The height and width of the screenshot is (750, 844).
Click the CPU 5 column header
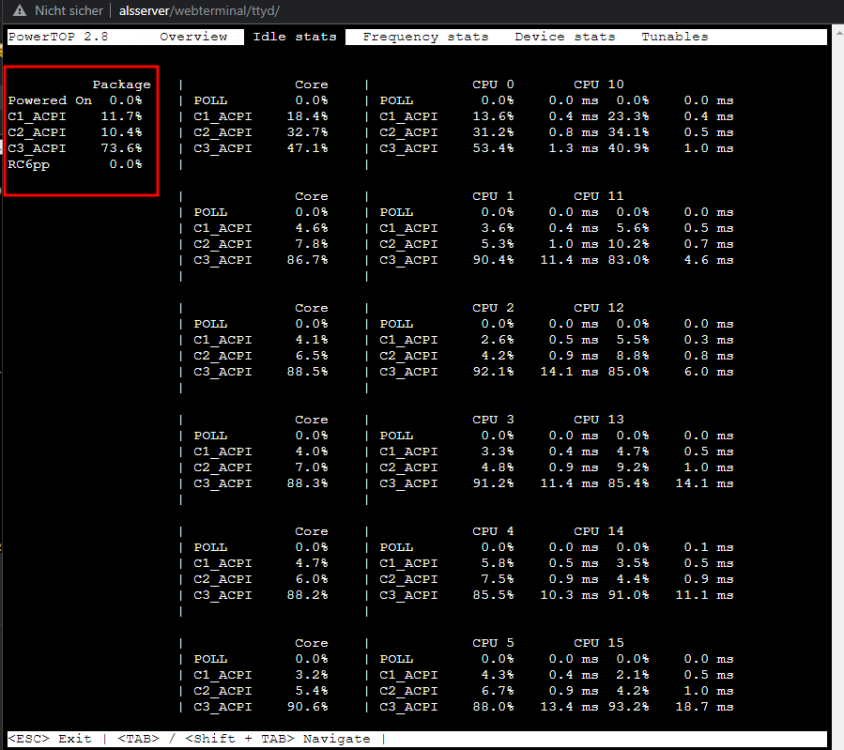click(493, 643)
